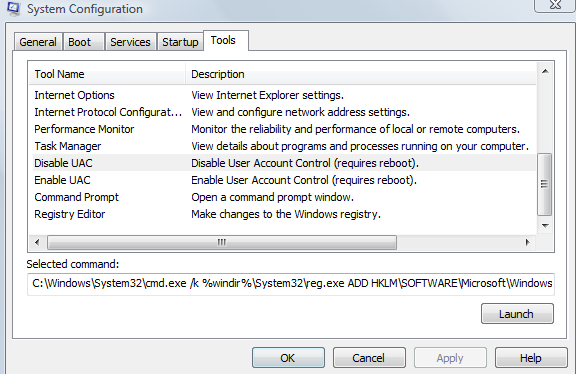This screenshot has width=576, height=374.
Task: Click 'View and configure network address settings.' text
Action: (x=300, y=112)
